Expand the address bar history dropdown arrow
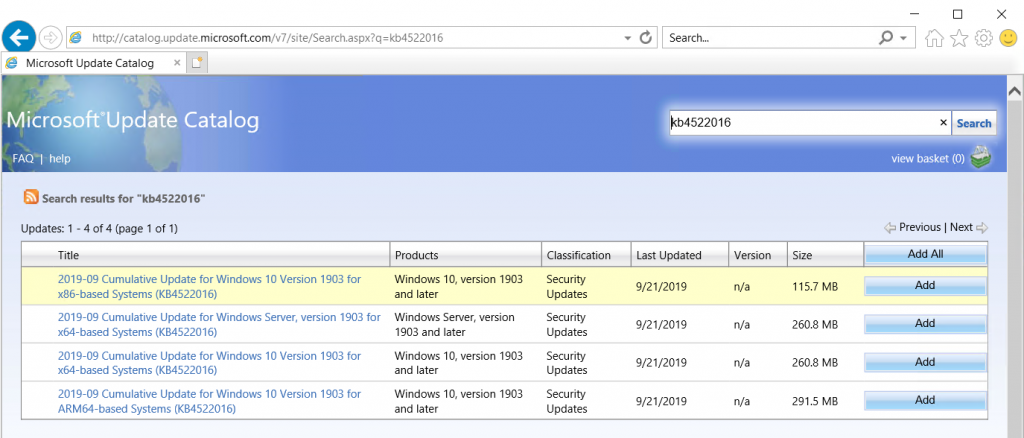The height and width of the screenshot is (438, 1024). click(x=628, y=38)
